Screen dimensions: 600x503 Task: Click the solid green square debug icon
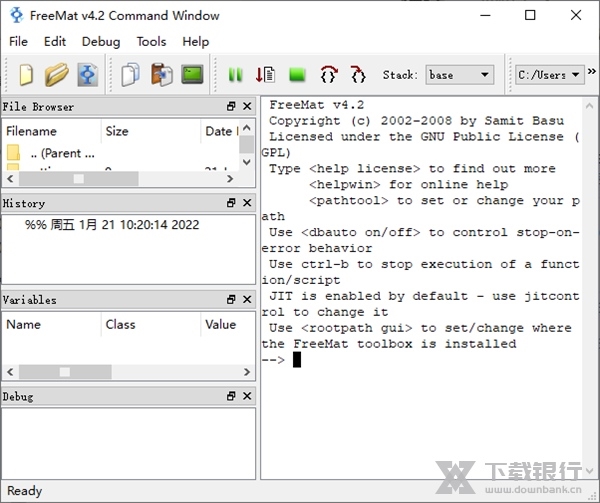[297, 75]
